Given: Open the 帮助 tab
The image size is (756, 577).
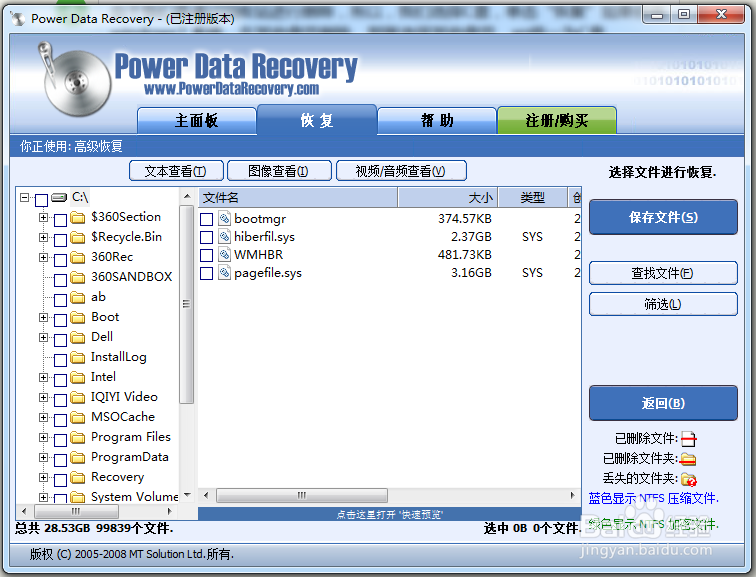Looking at the screenshot, I should pos(437,121).
